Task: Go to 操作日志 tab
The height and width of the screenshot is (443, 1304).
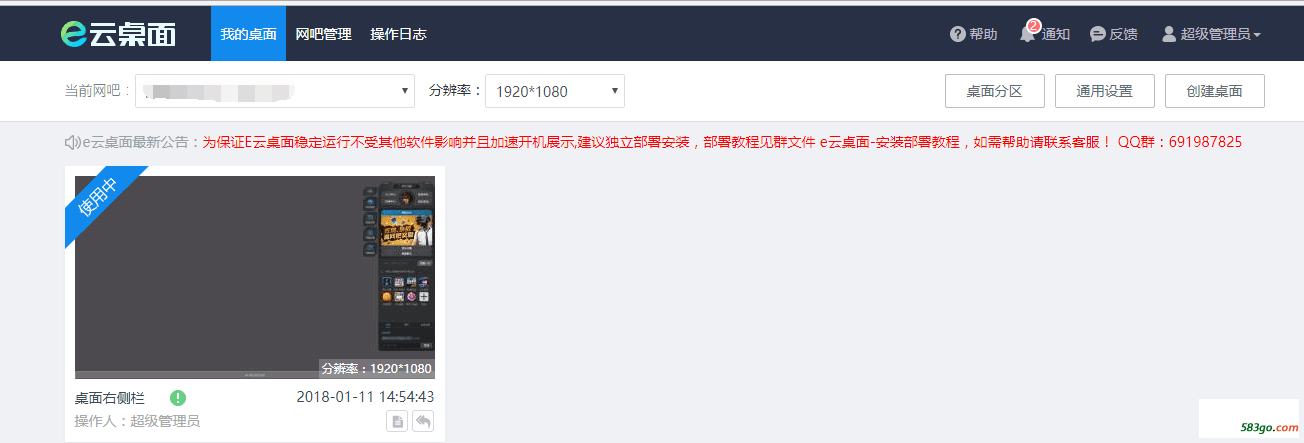Action: pyautogui.click(x=398, y=33)
